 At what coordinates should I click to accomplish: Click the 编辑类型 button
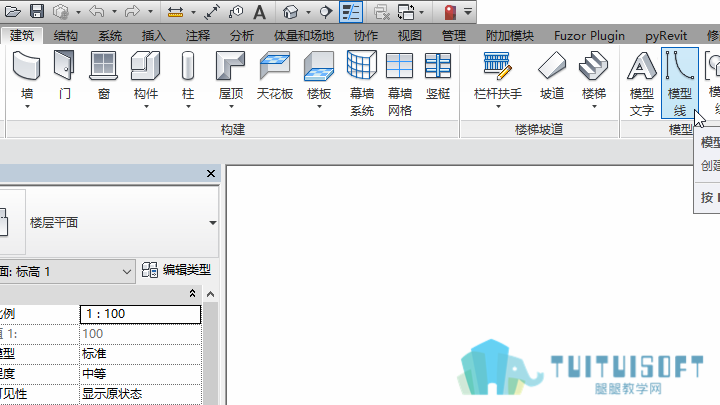click(176, 270)
